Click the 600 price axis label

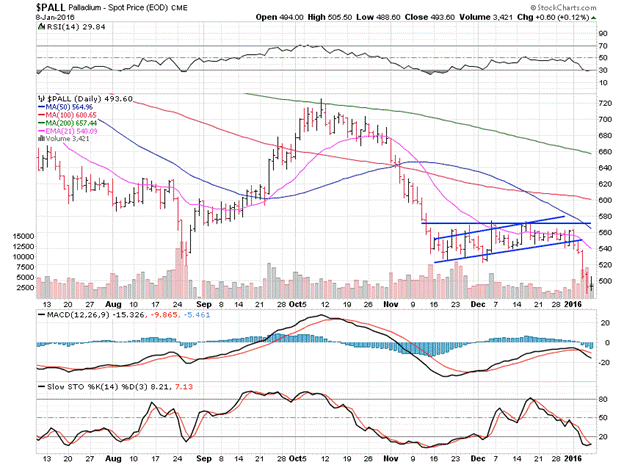tap(605, 200)
